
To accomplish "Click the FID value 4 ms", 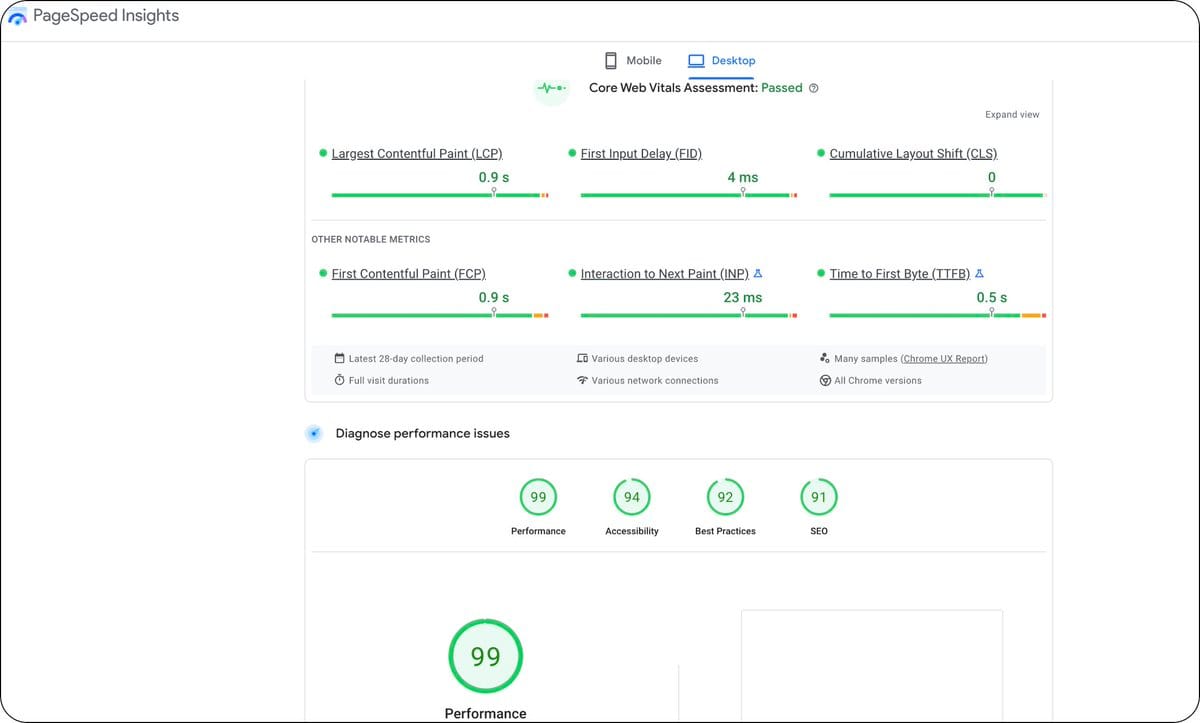I will tap(742, 177).
